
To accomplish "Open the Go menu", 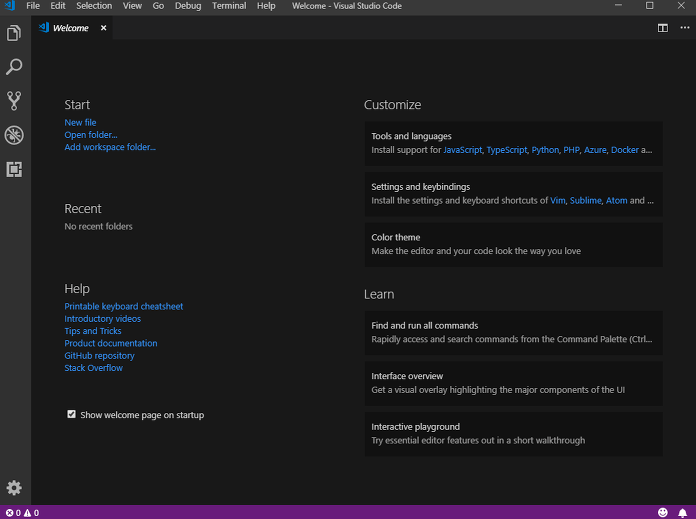I will pos(158,6).
